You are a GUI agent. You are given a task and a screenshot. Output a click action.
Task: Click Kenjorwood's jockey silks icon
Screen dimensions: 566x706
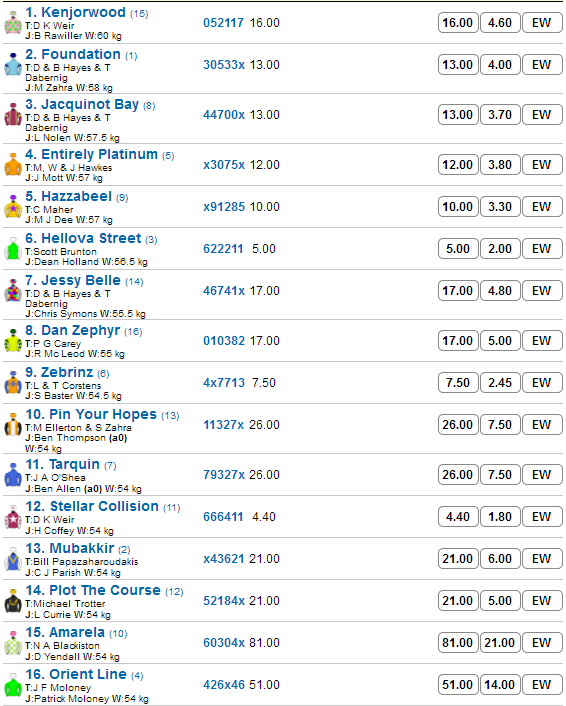(13, 23)
